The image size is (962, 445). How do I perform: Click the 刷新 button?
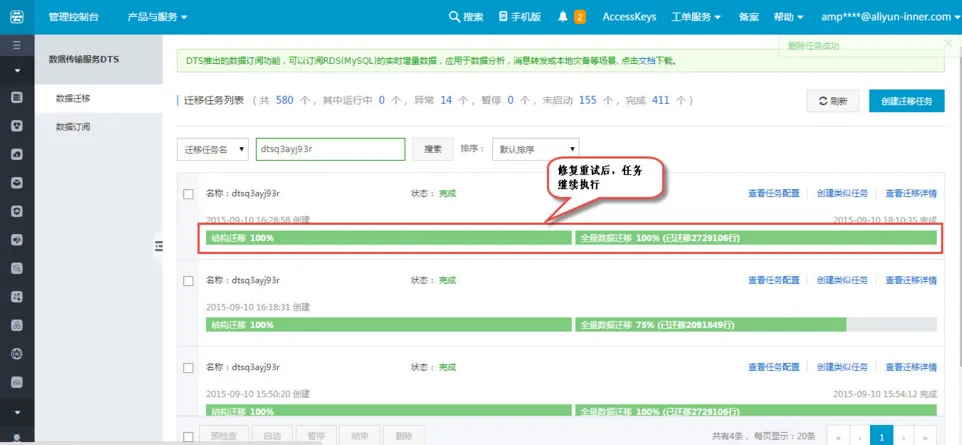click(x=831, y=101)
